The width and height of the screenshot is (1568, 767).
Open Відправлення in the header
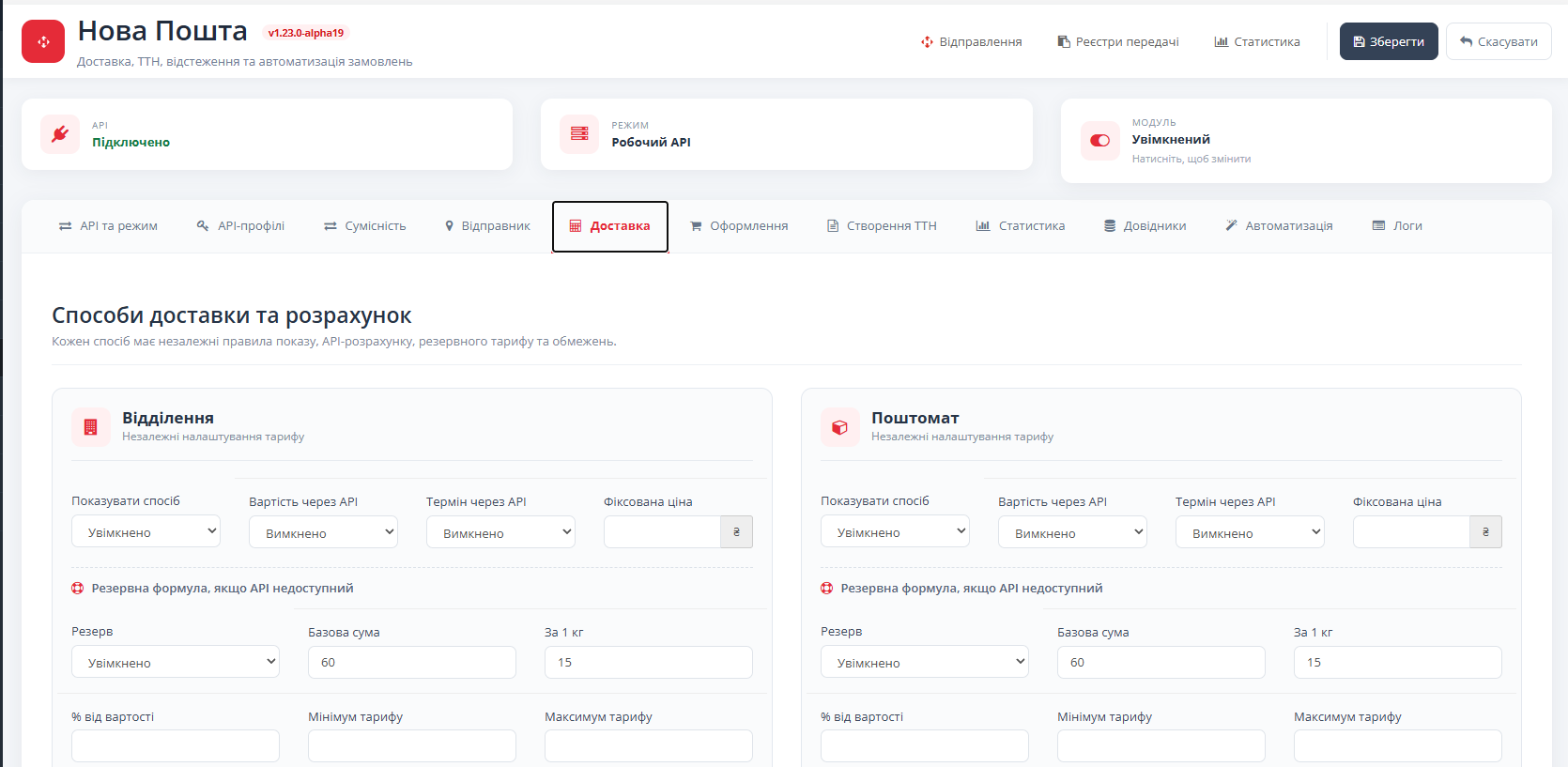972,41
